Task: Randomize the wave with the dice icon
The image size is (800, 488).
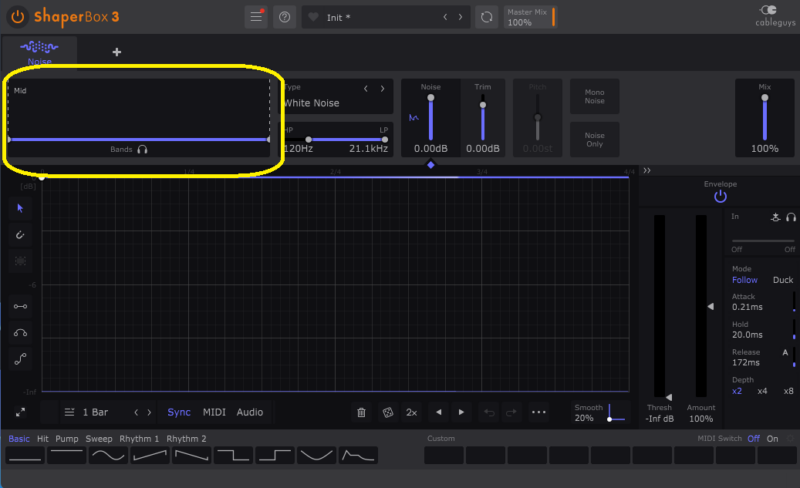Action: coord(387,412)
